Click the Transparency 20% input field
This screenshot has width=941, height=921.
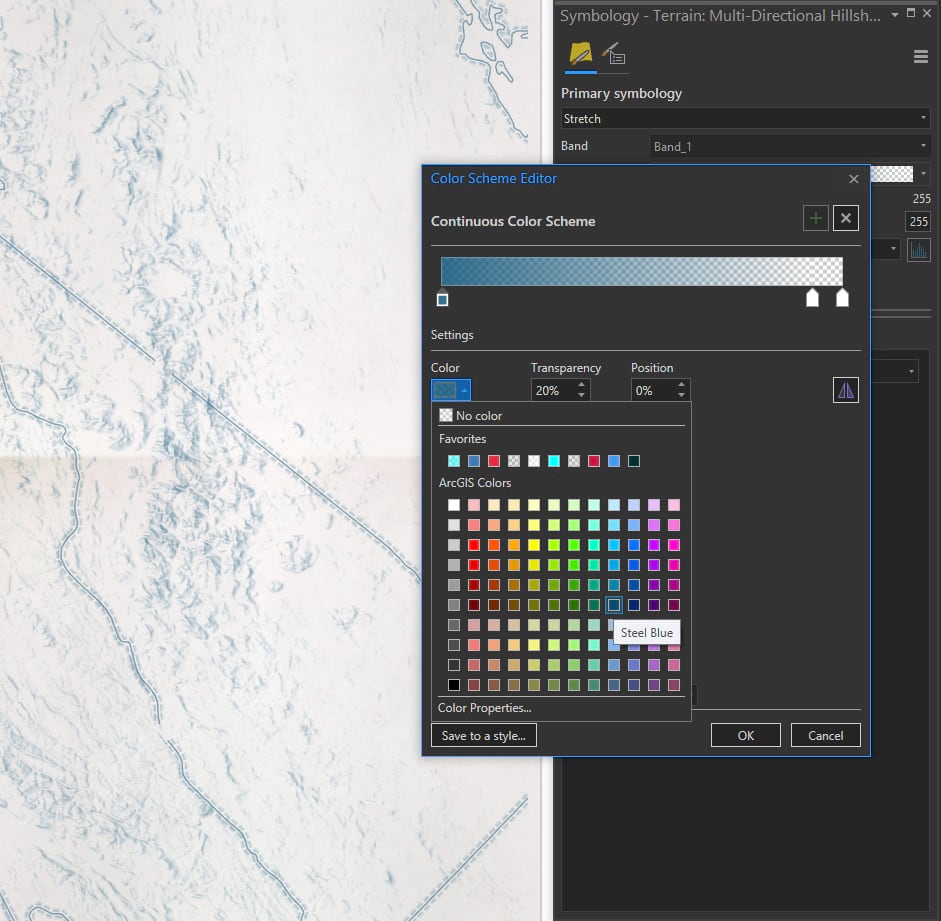[553, 390]
